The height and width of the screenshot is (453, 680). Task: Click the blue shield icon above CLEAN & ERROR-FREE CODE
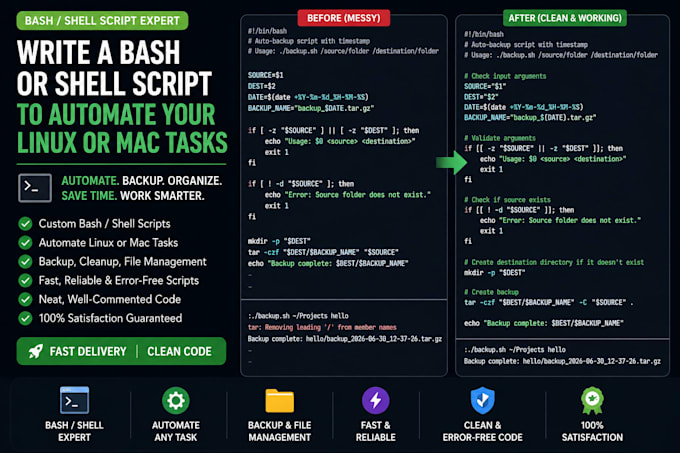pos(482,400)
